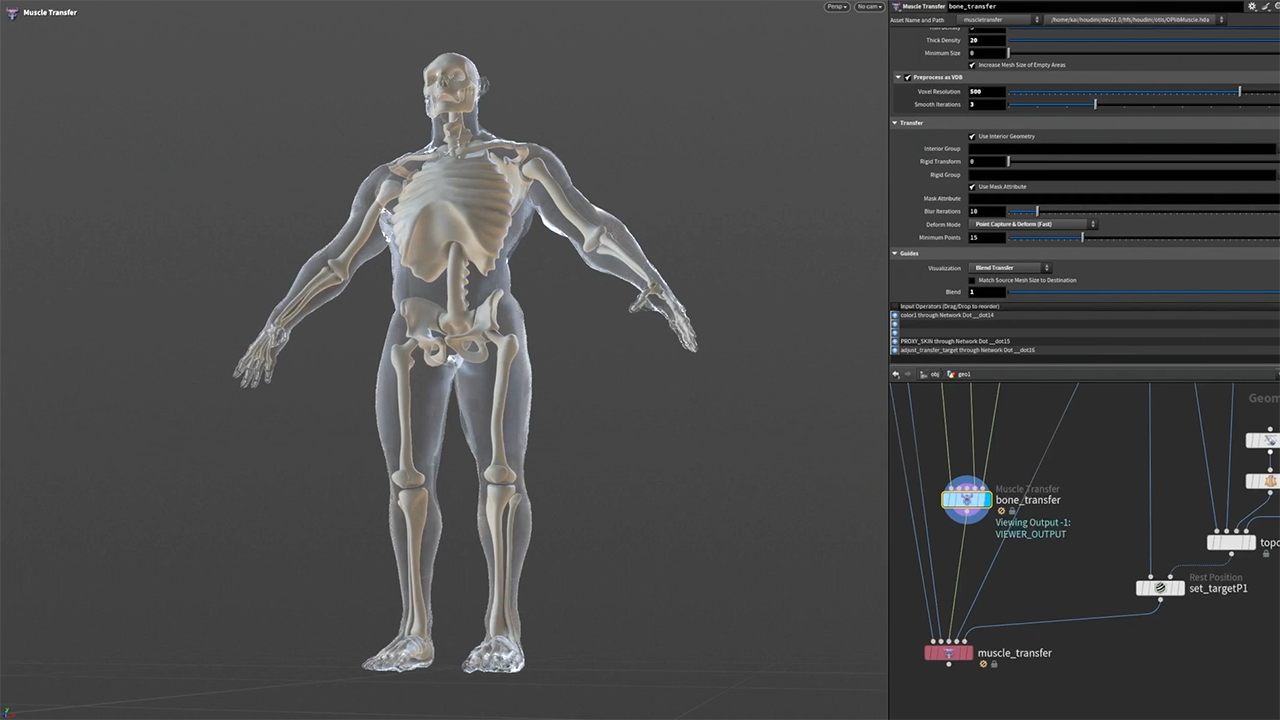The height and width of the screenshot is (720, 1280).
Task: Click the lock icon under muscle_transfer node
Action: coord(994,664)
